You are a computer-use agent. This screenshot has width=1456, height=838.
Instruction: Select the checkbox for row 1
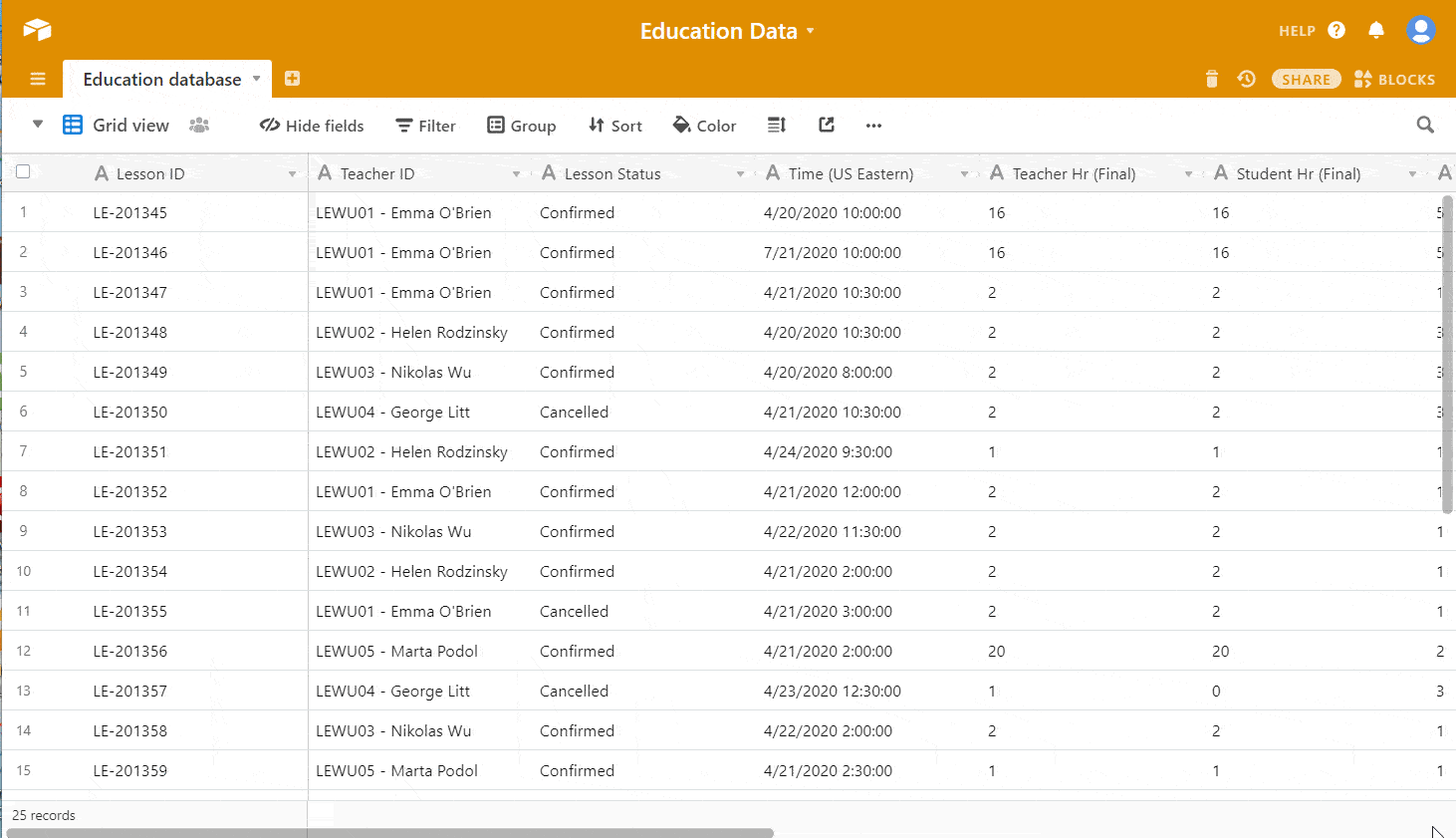click(x=23, y=212)
